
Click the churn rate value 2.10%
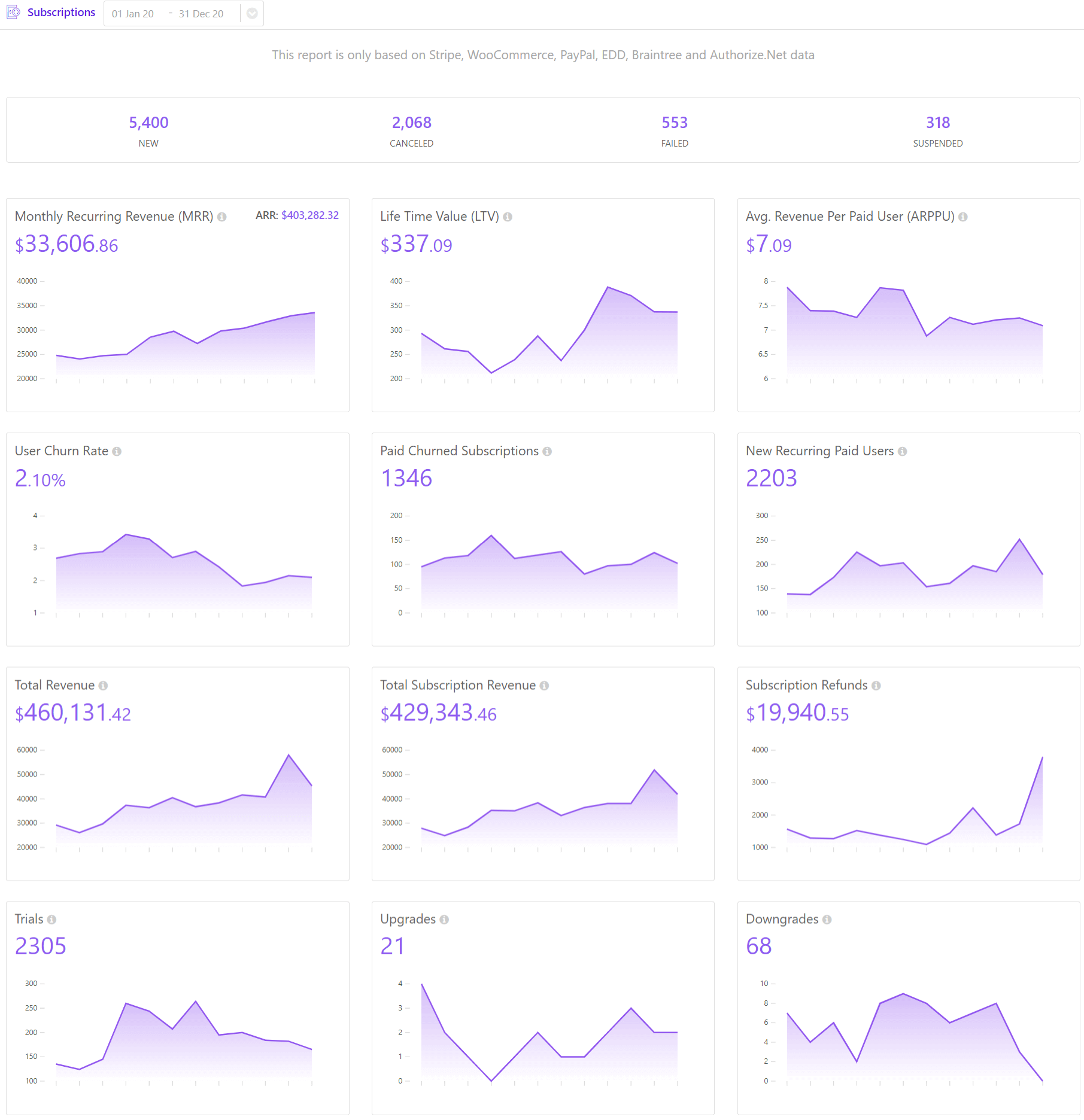click(40, 479)
